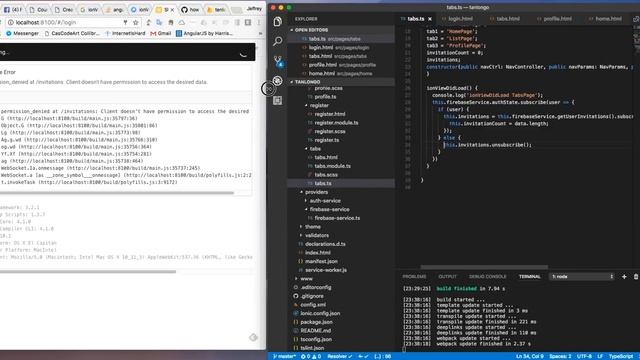This screenshot has width=640, height=360.
Task: Open declarations.d.ts in file tree
Action: [325, 244]
